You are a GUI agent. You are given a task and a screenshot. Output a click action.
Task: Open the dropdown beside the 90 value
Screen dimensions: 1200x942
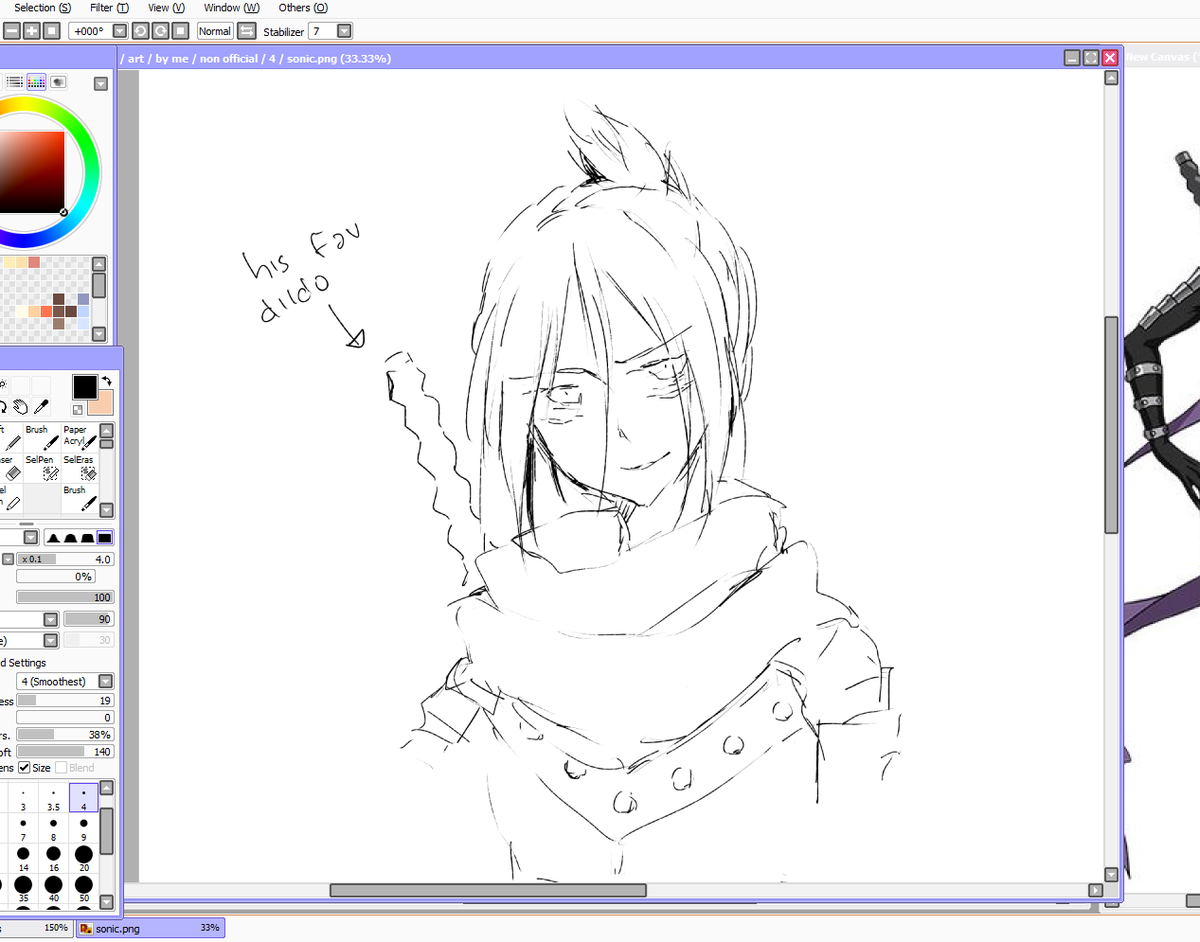(x=50, y=620)
